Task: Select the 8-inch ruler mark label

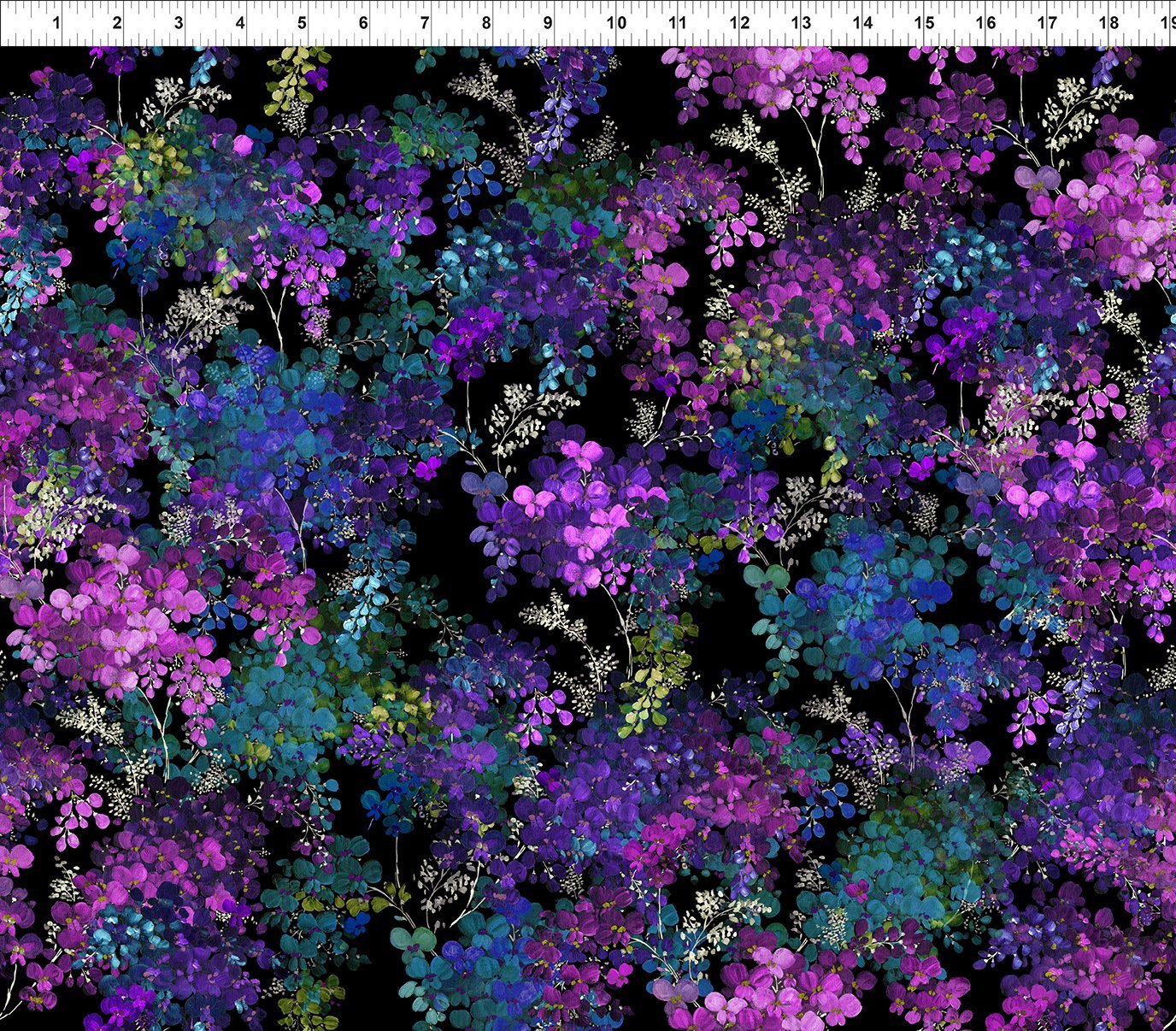Action: [486, 23]
